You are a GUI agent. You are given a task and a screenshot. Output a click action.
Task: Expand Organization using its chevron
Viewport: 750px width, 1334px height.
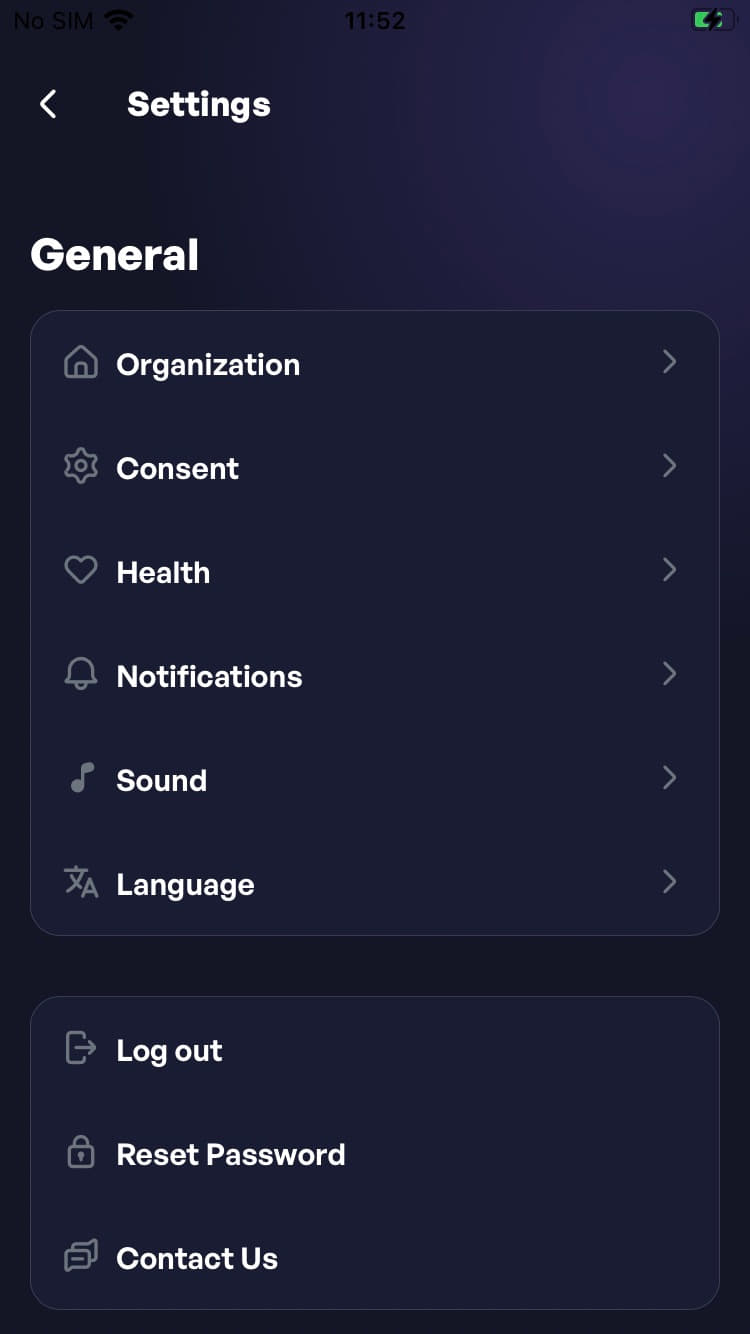click(x=670, y=362)
